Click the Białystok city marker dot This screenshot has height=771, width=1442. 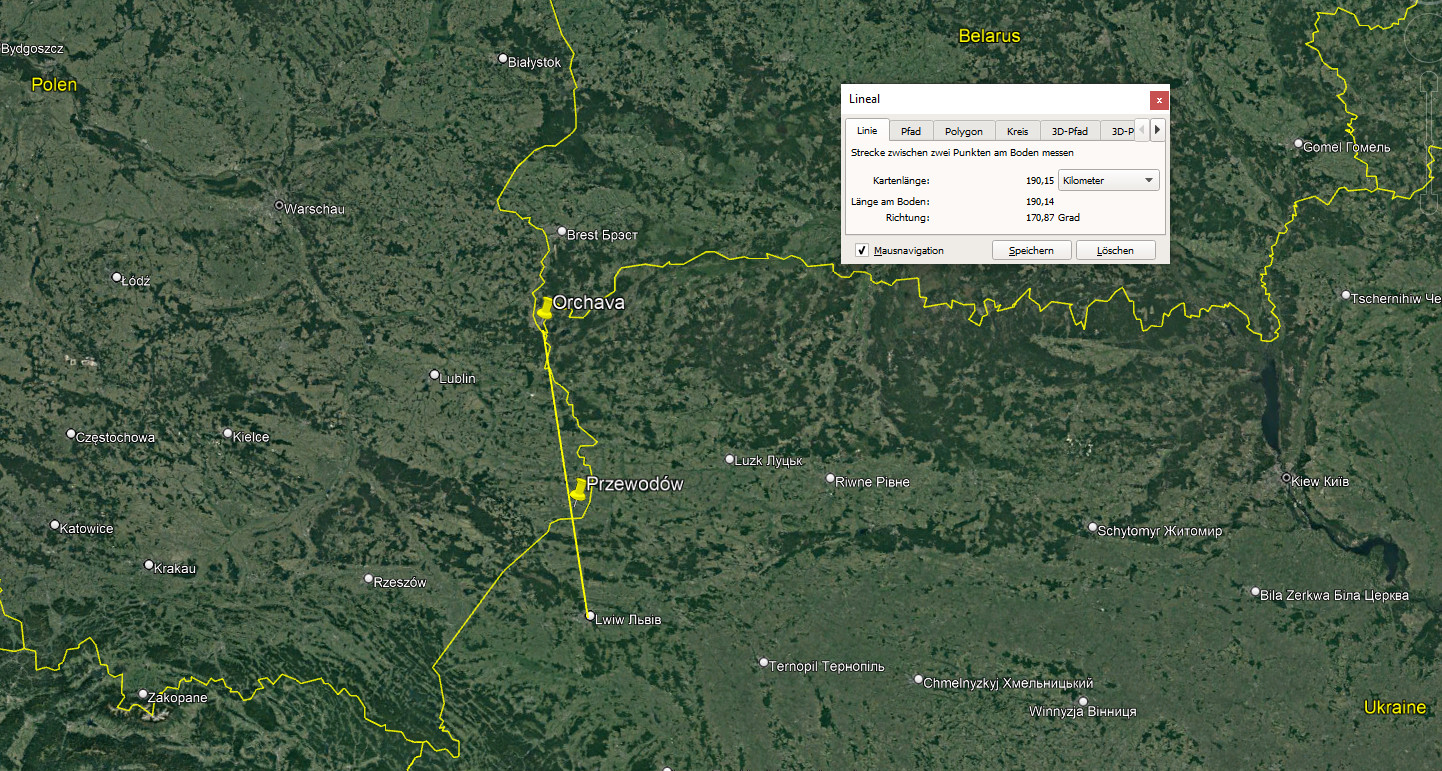503,58
